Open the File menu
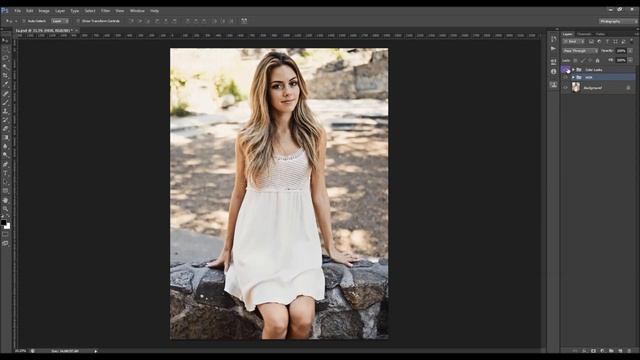Image resolution: width=640 pixels, height=360 pixels. (18, 11)
